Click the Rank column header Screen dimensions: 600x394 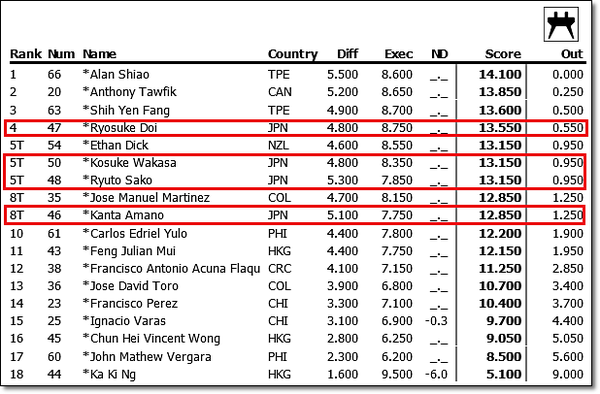click(26, 54)
